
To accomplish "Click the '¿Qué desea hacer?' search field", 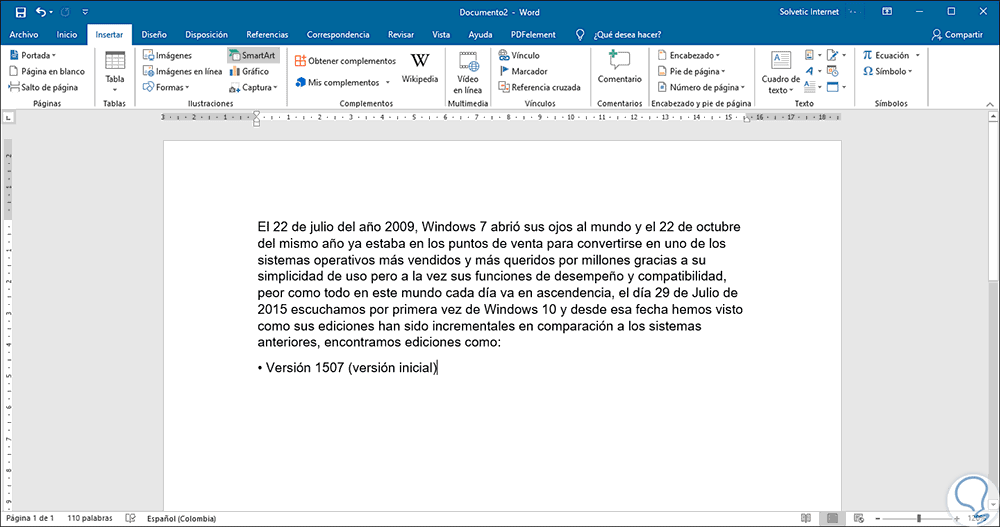I will 627,34.
